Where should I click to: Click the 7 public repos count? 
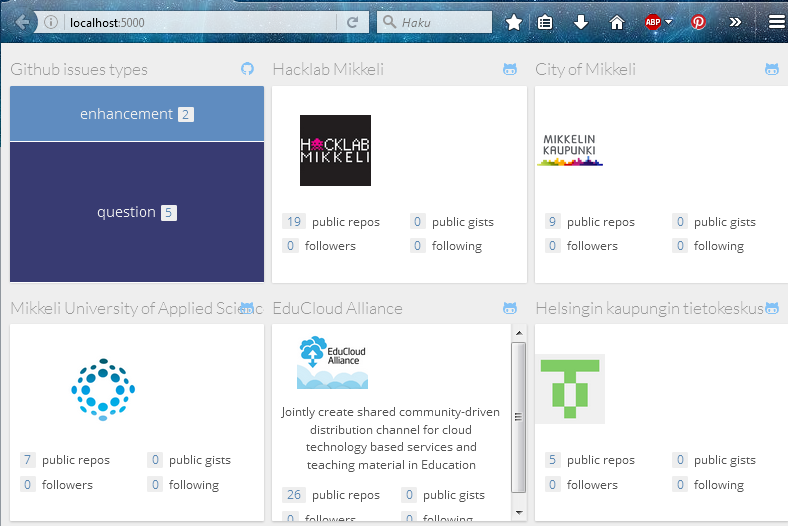coord(28,460)
